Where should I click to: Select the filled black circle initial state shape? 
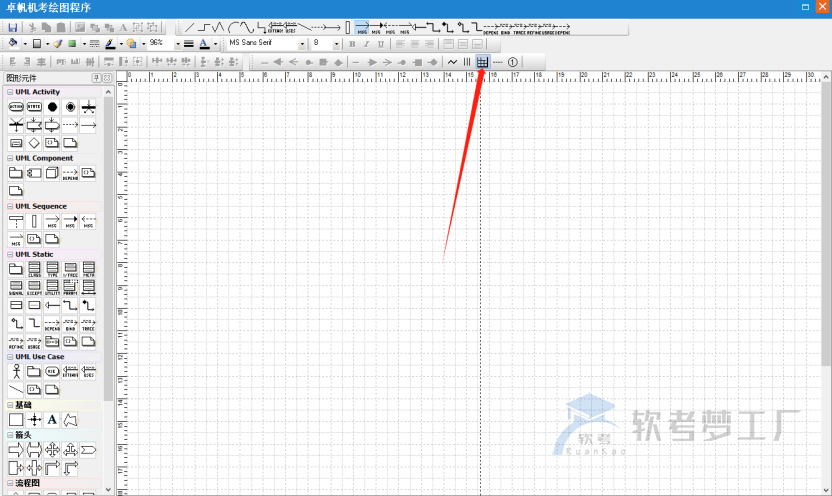[52, 107]
